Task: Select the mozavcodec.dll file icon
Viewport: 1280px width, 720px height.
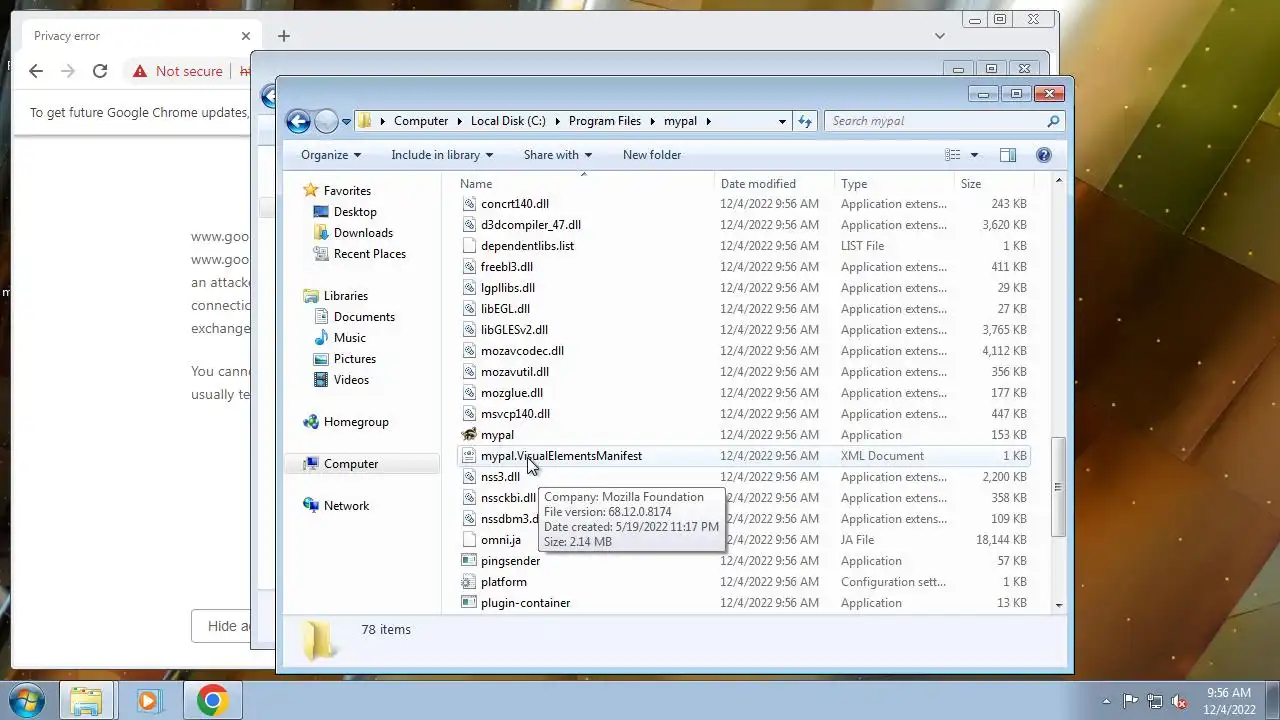Action: (x=469, y=351)
